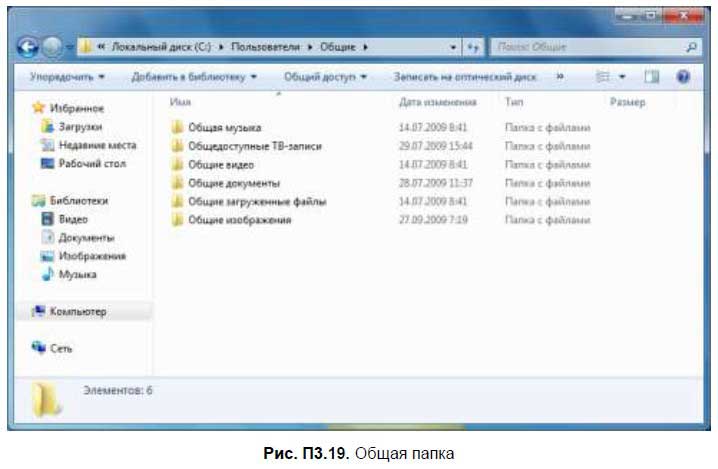The height and width of the screenshot is (469, 718).
Task: Click the Forward navigation arrow button
Action: 52,47
